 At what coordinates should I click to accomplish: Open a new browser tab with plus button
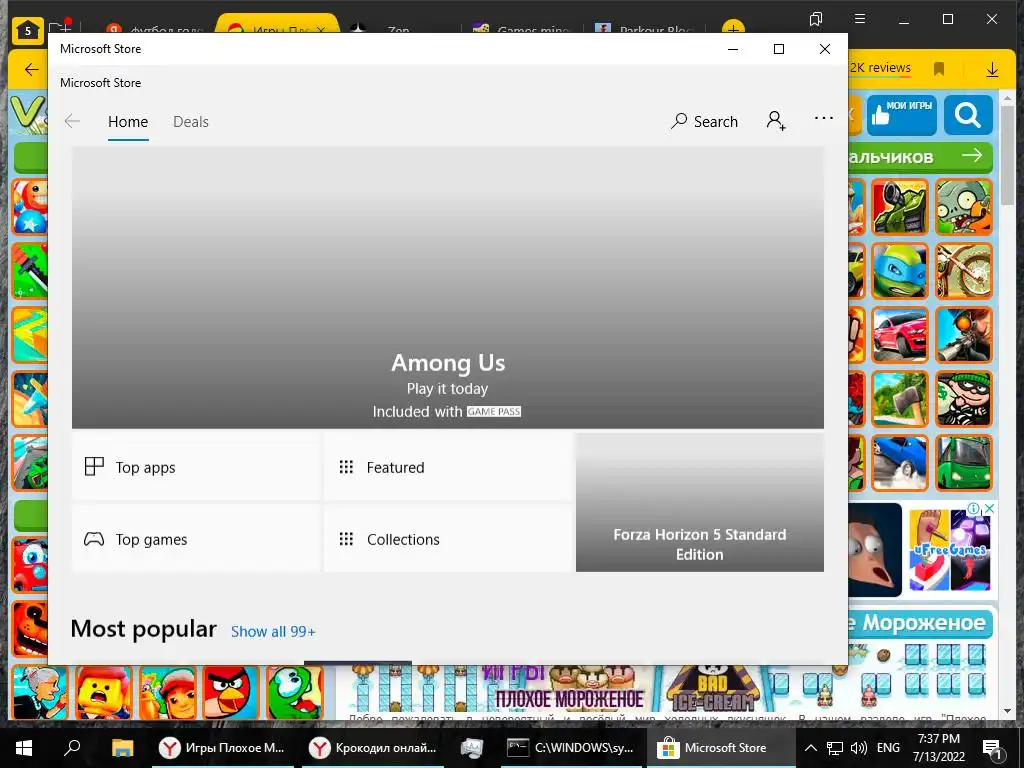click(733, 28)
